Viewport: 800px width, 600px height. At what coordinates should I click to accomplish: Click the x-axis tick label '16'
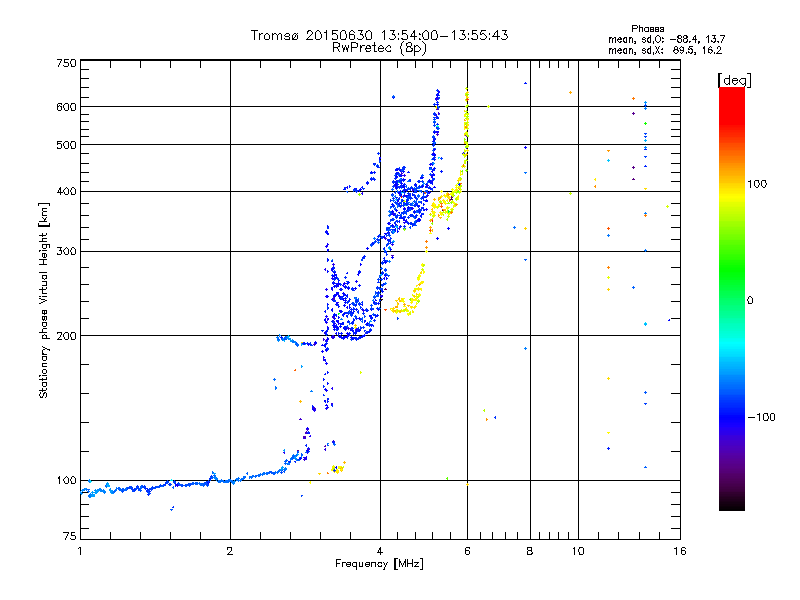coord(680,551)
